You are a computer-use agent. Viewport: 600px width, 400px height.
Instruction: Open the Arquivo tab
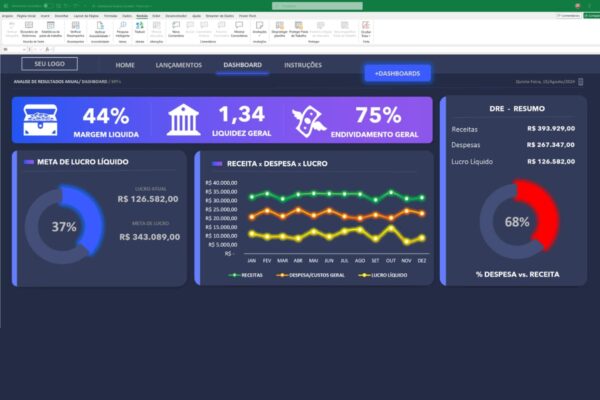(7, 16)
